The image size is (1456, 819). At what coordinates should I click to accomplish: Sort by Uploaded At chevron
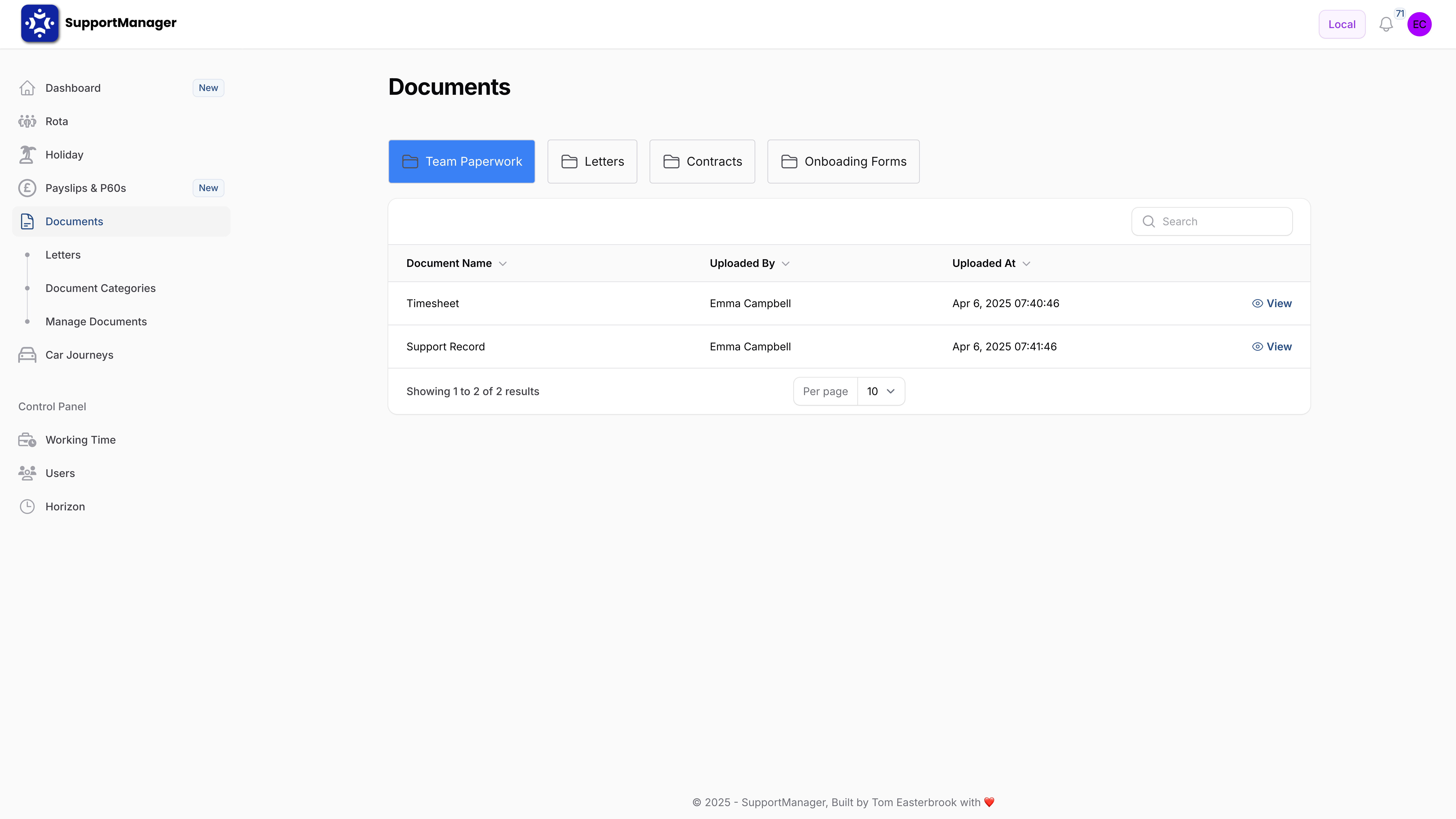(1026, 264)
